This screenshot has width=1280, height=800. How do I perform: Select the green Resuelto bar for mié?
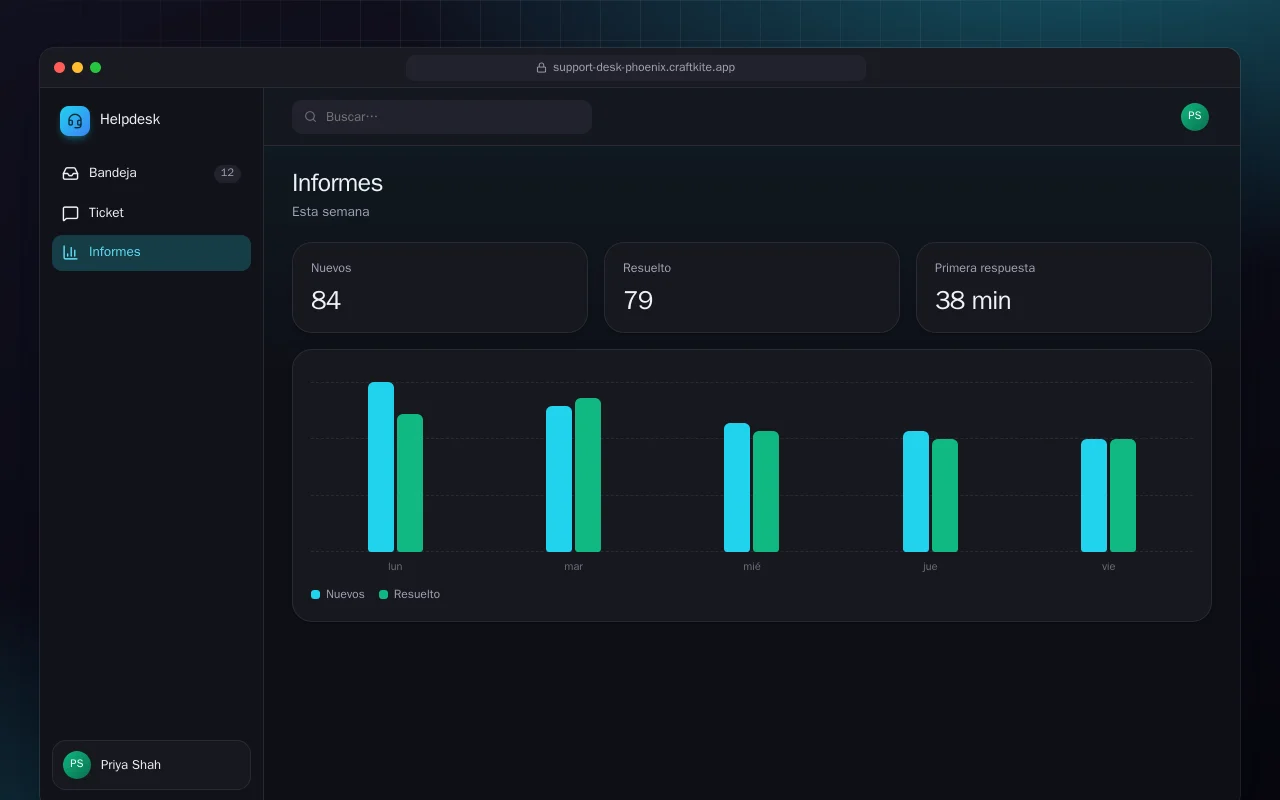click(766, 491)
